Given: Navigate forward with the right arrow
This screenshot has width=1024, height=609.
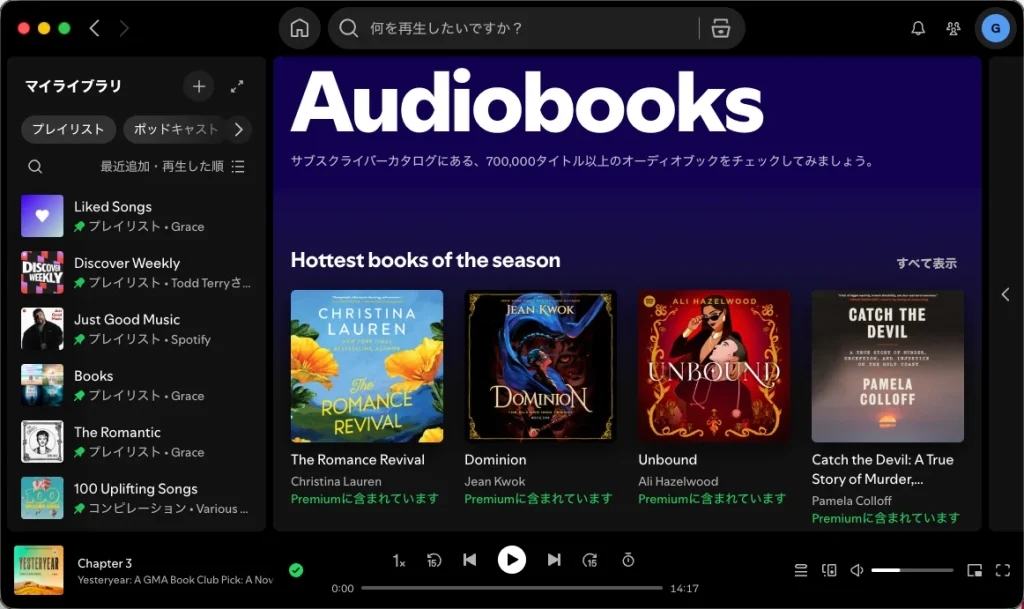Looking at the screenshot, I should (124, 28).
